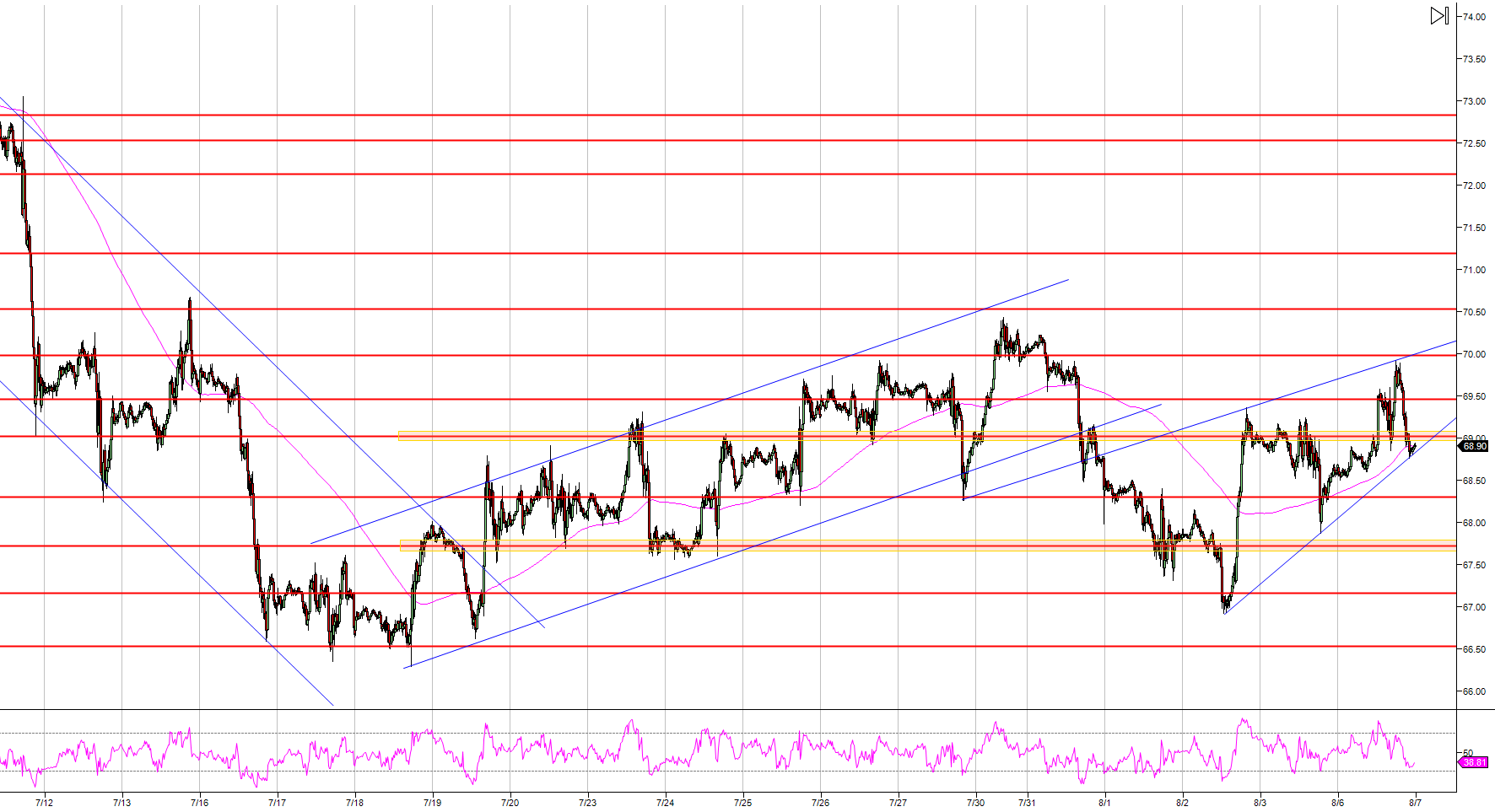The width and height of the screenshot is (1495, 812).
Task: Click the 7/23 date label
Action: 587,803
